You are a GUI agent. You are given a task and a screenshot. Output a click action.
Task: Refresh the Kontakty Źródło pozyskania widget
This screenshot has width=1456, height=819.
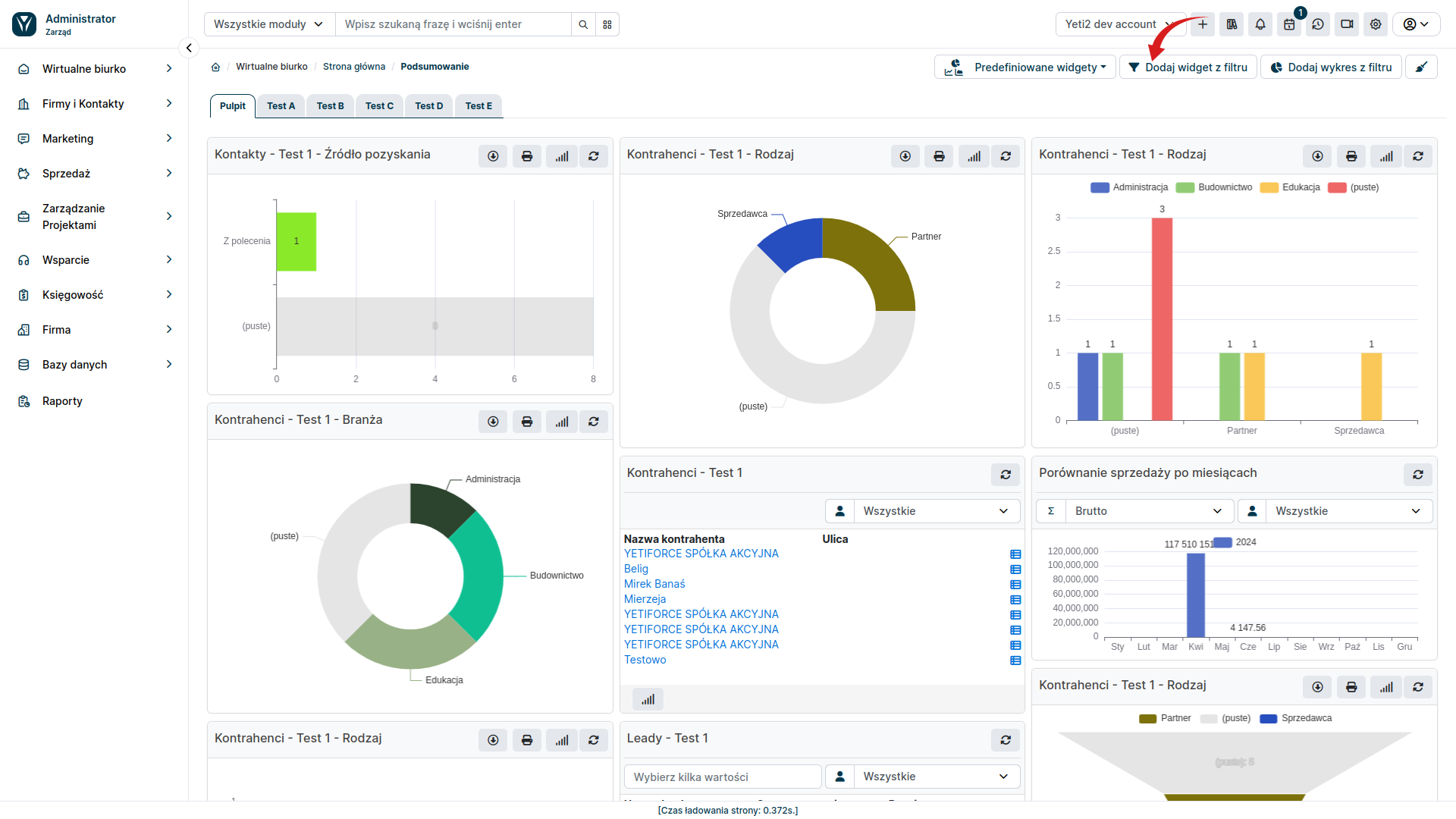594,156
